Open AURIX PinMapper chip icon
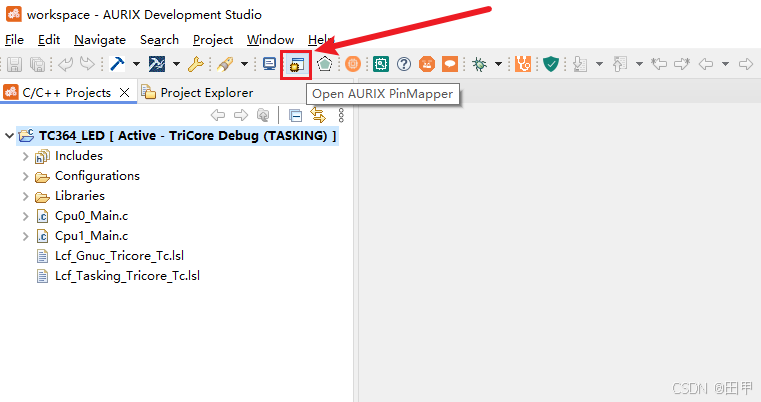The width and height of the screenshot is (761, 402). pos(296,64)
